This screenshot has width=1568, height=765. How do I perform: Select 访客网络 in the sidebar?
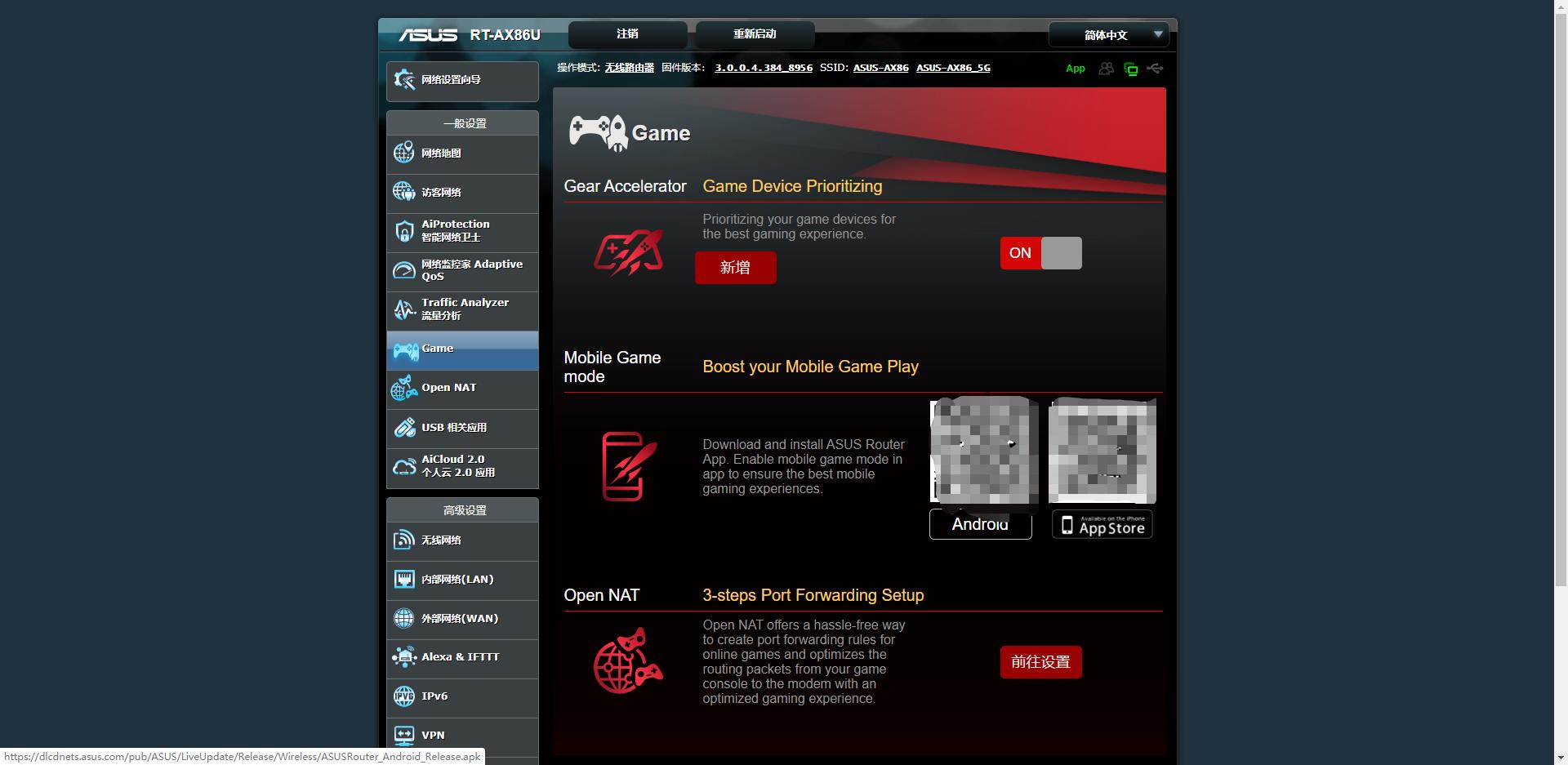[x=462, y=193]
